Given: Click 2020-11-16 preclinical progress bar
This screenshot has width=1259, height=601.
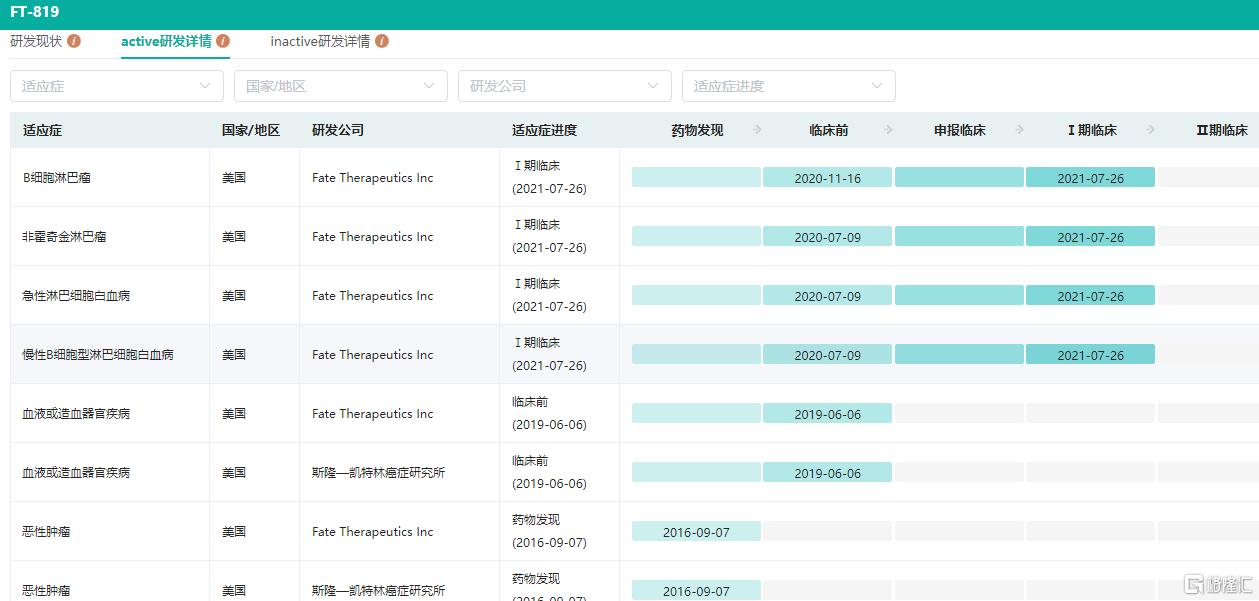Looking at the screenshot, I should point(827,177).
